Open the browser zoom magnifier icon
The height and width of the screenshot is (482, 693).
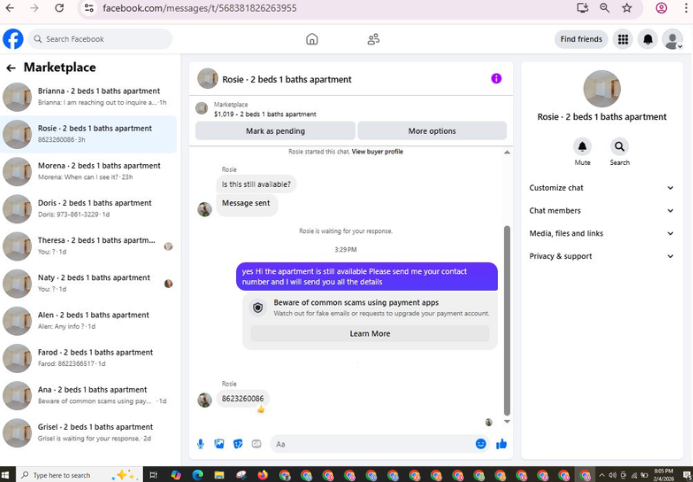pyautogui.click(x=604, y=8)
